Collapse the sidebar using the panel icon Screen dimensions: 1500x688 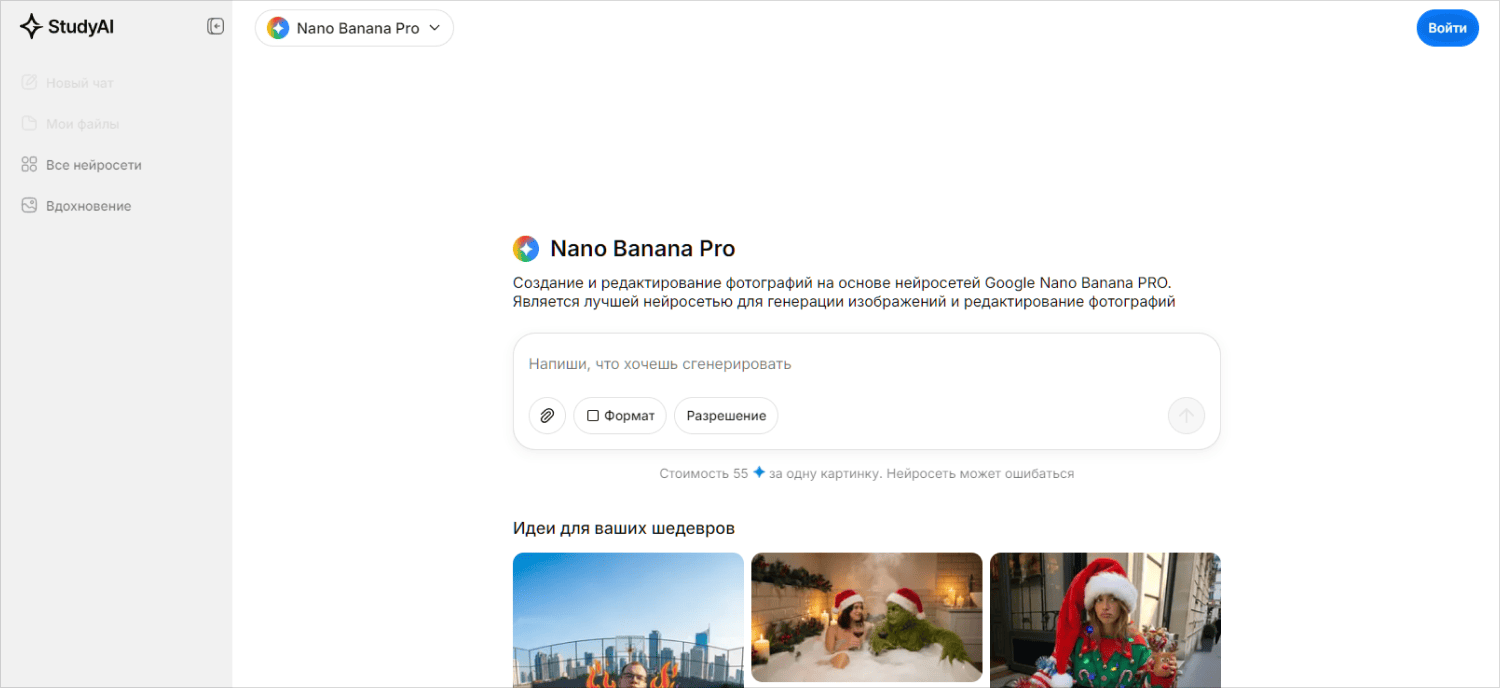pyautogui.click(x=215, y=26)
